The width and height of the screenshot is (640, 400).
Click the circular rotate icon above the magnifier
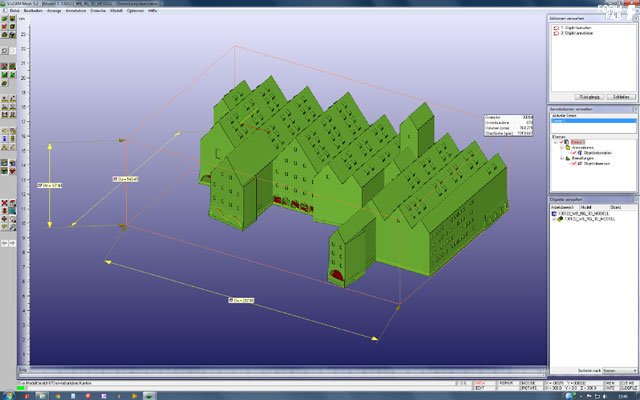[13, 219]
